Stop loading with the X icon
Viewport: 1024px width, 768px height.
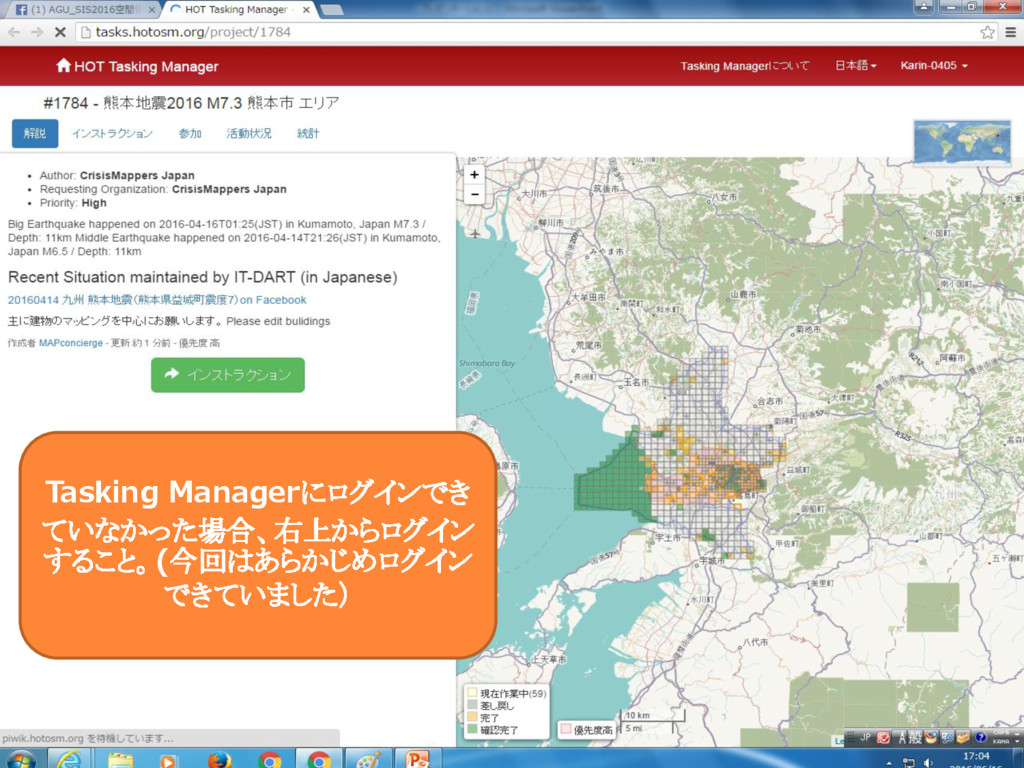point(60,32)
